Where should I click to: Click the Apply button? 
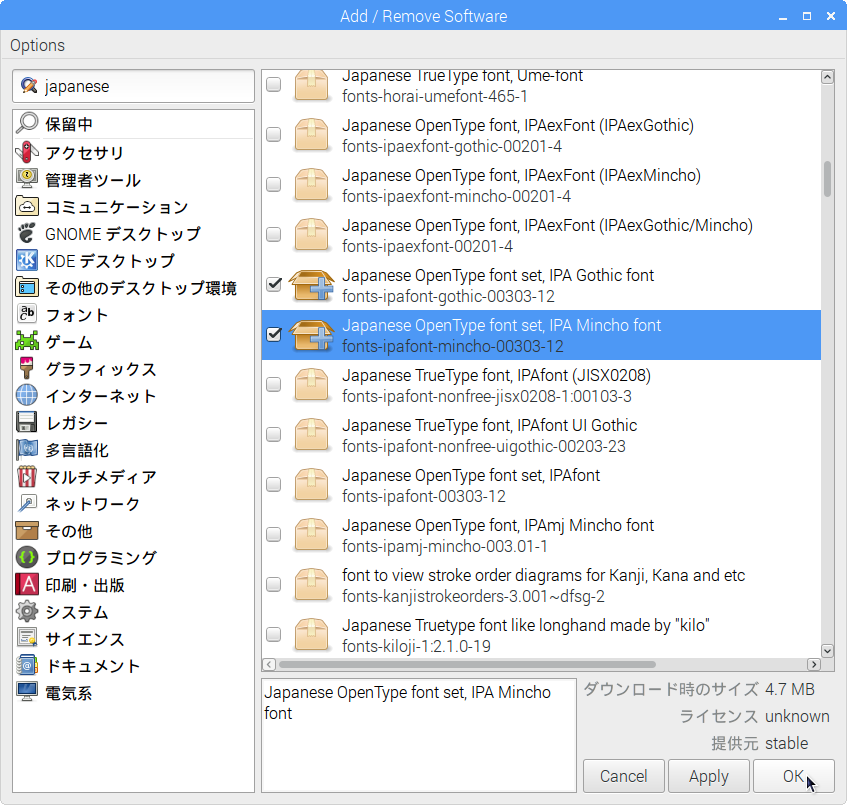coord(709,776)
